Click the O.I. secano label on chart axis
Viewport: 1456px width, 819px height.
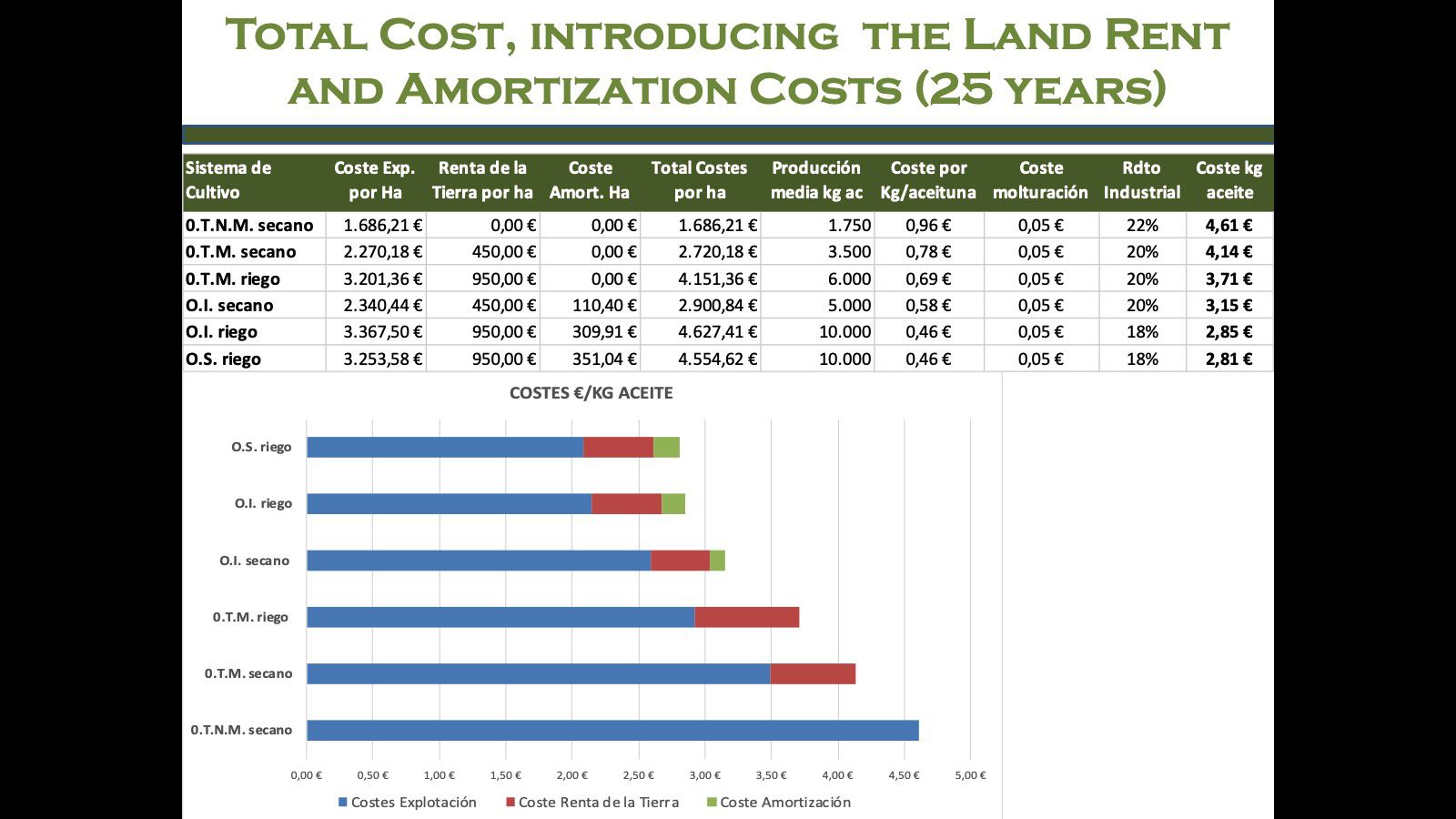pos(254,561)
